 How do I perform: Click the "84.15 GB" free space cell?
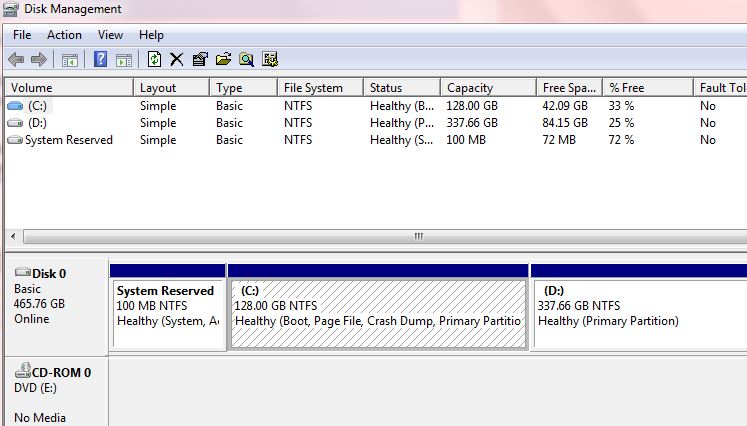[x=565, y=123]
